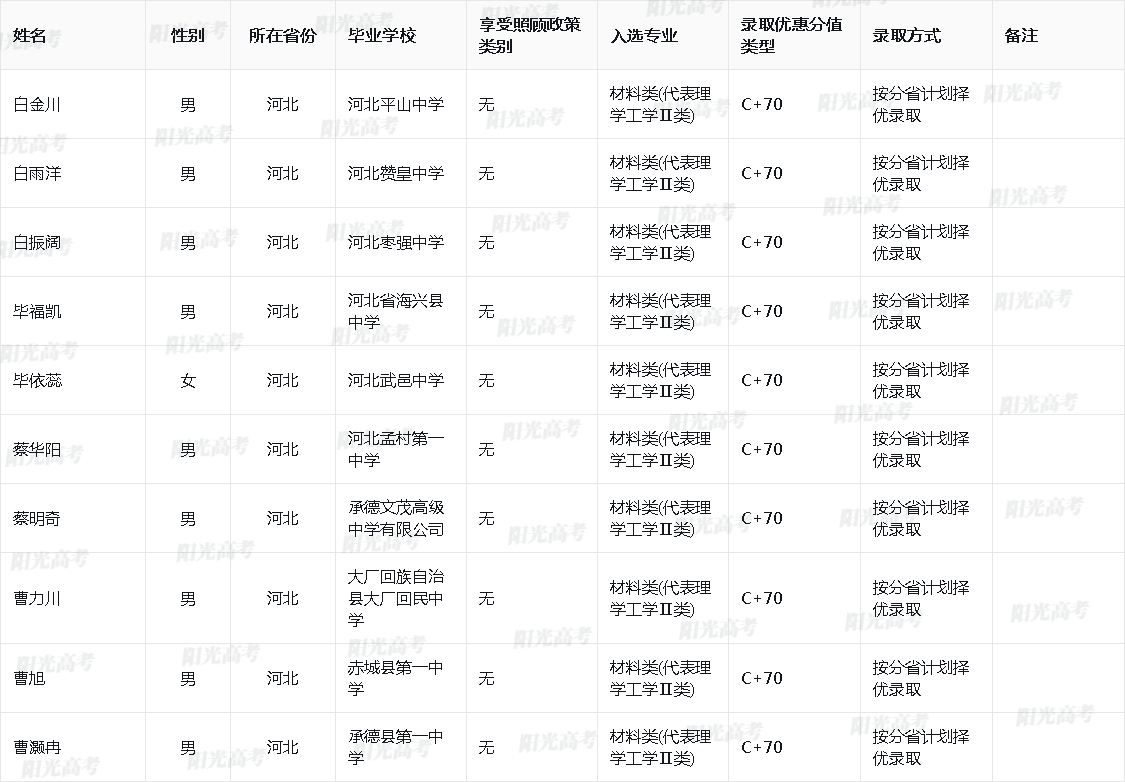Click the province 河北 in 白雨洋's row
This screenshot has height=782, width=1125.
pyautogui.click(x=283, y=174)
